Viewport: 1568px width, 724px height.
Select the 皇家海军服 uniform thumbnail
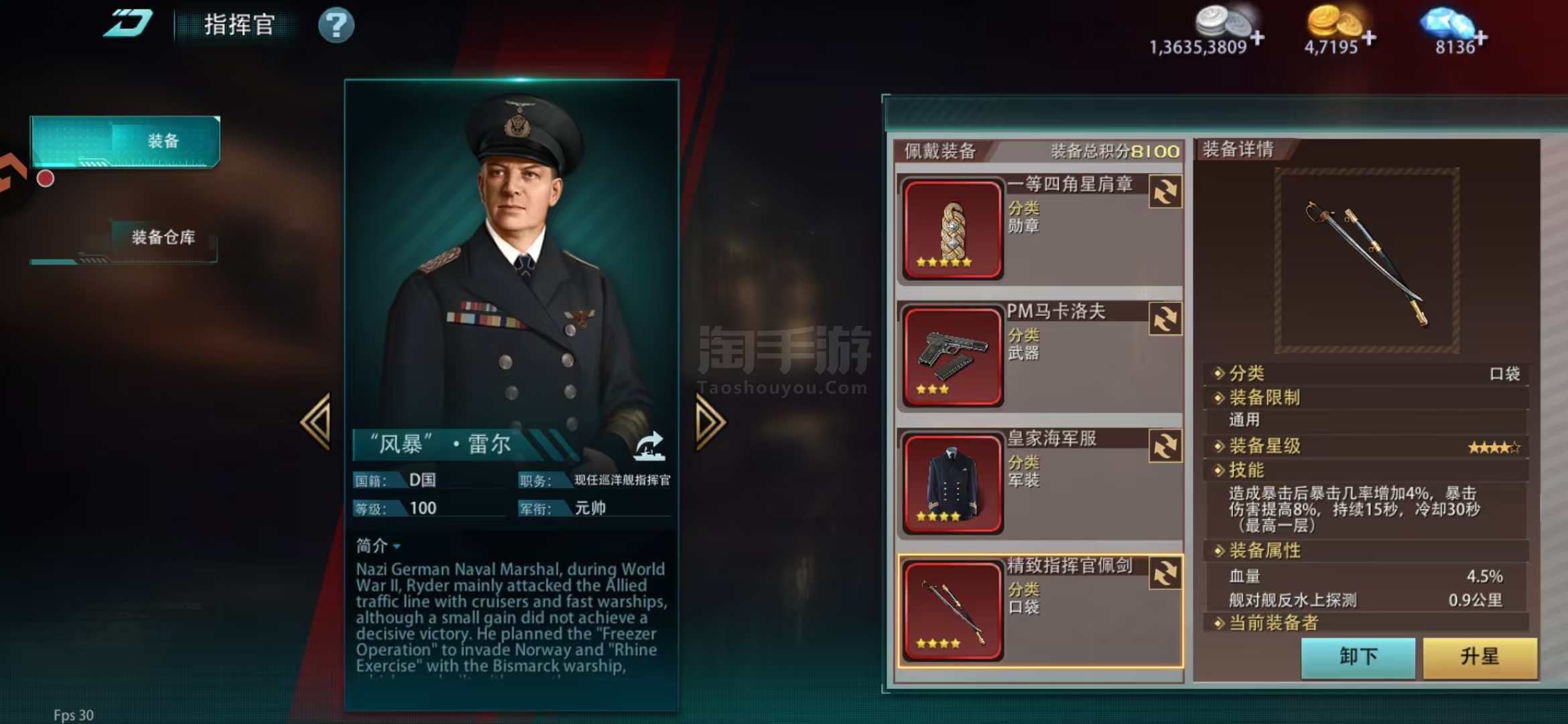tap(952, 483)
